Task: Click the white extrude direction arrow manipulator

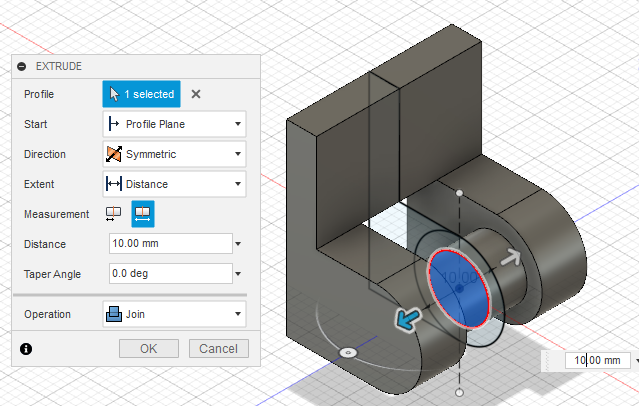Action: (511, 258)
